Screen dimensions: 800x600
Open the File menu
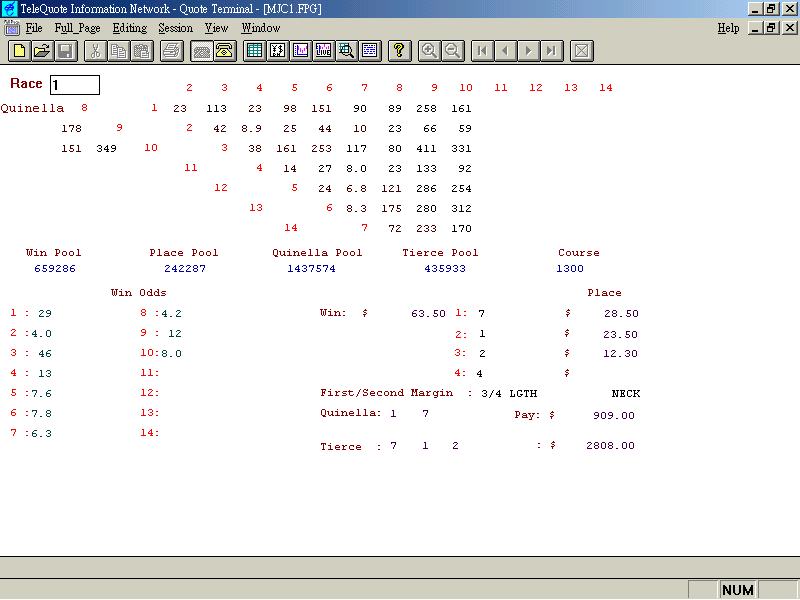click(x=34, y=28)
